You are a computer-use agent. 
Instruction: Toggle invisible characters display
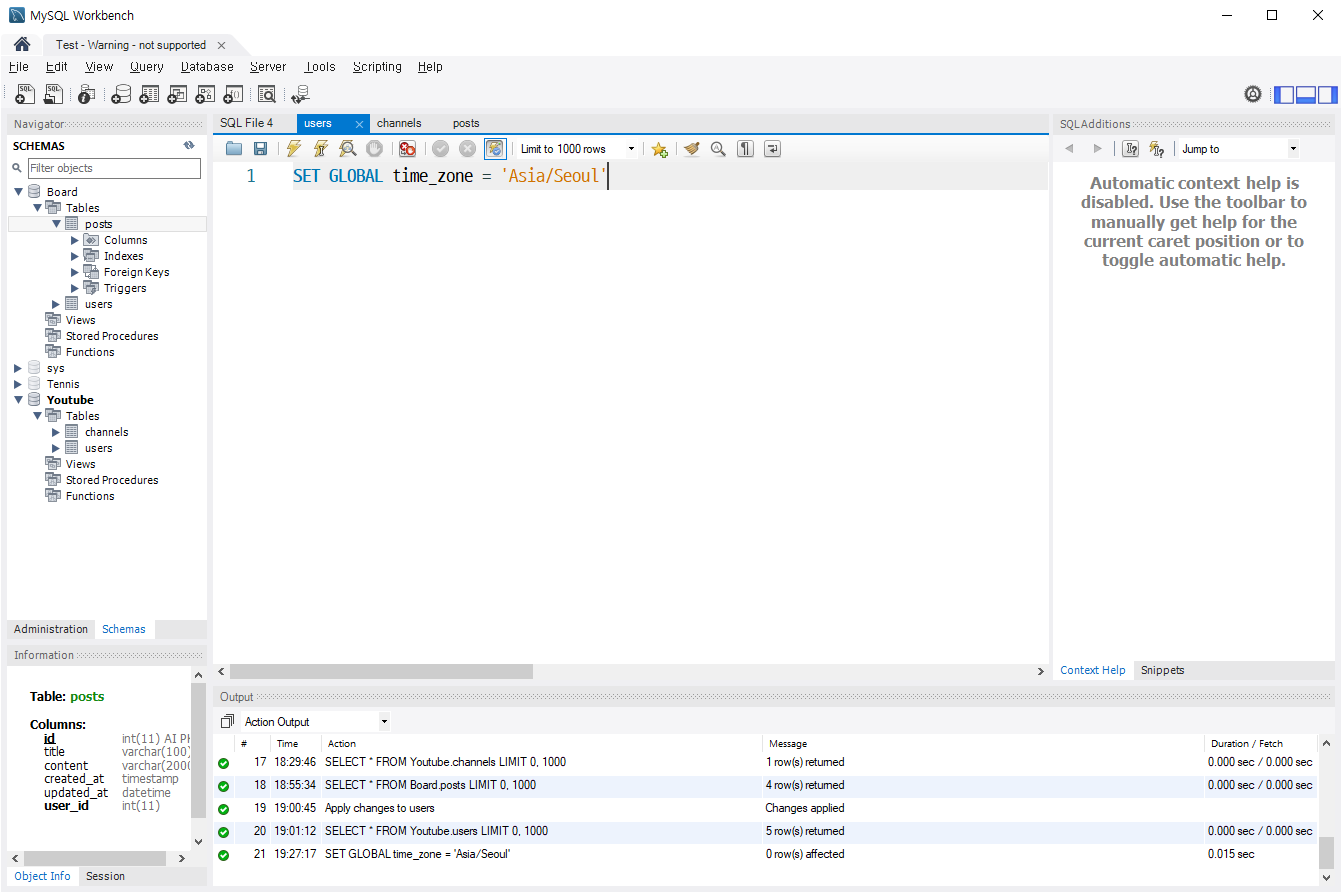pos(745,149)
